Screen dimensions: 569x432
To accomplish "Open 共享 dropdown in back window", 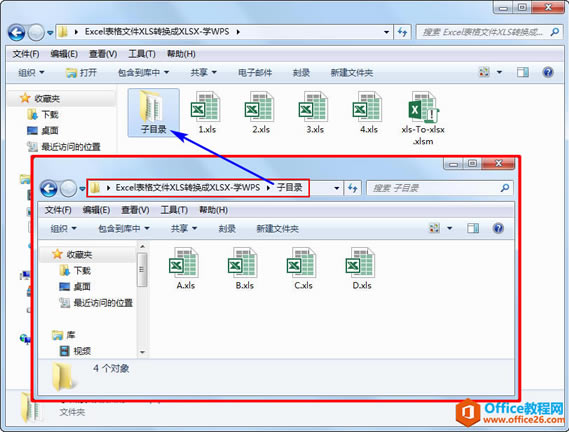I will [x=204, y=73].
